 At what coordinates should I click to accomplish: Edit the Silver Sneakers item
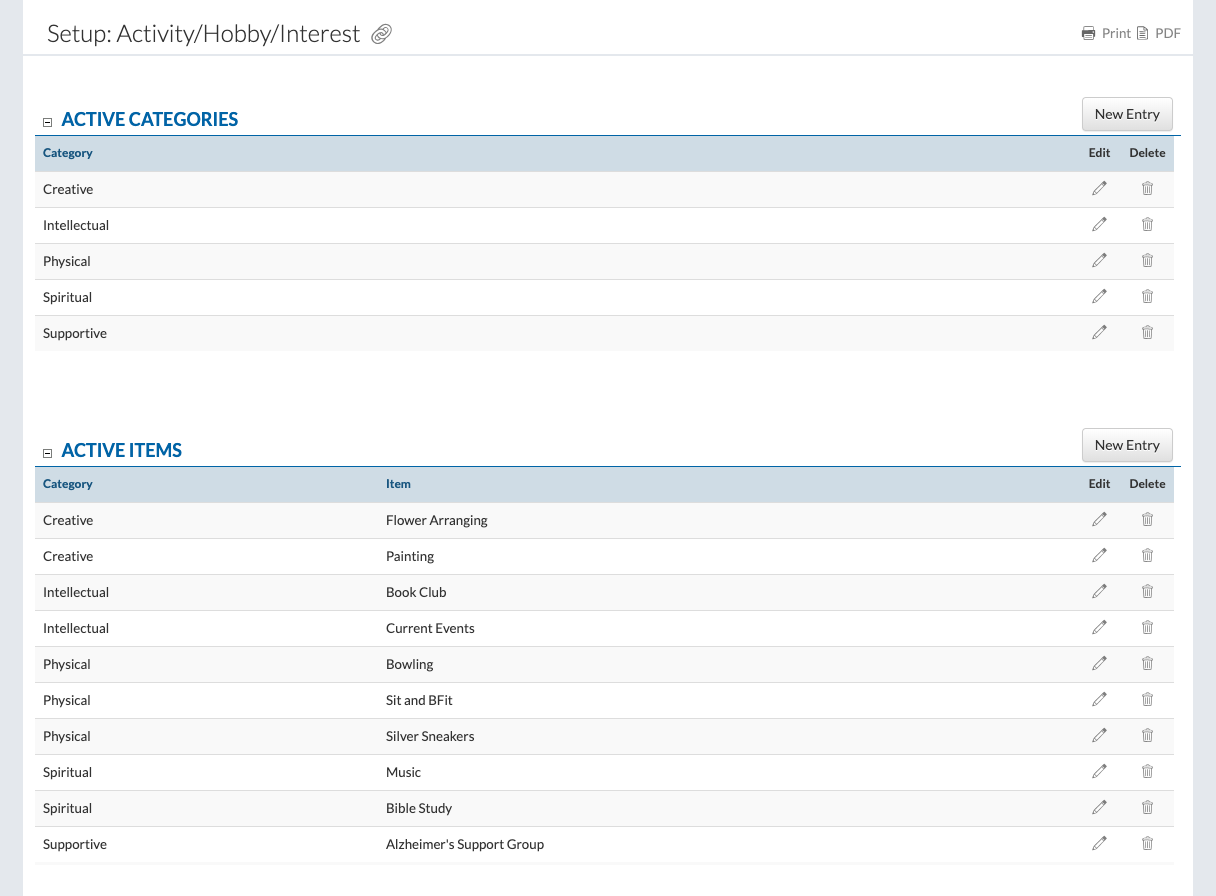tap(1099, 736)
